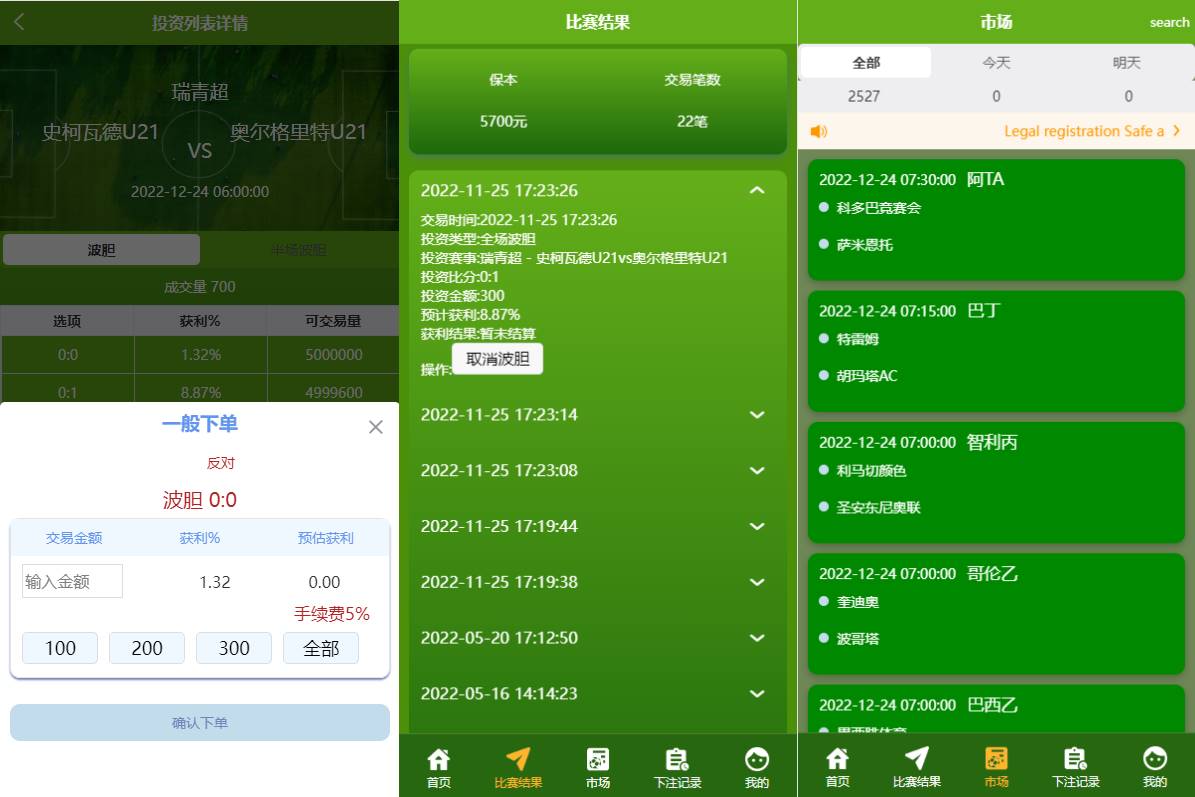1195x797 pixels.
Task: Expand the 2022-11-25 17:19:44 record
Action: tap(757, 527)
